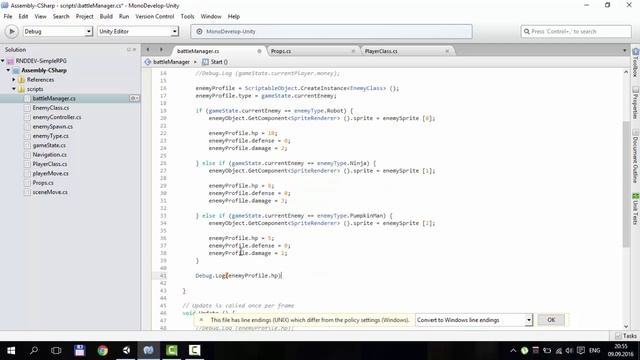Open Windows search from the taskbar
Screen dimensions: 640x360
(34, 351)
